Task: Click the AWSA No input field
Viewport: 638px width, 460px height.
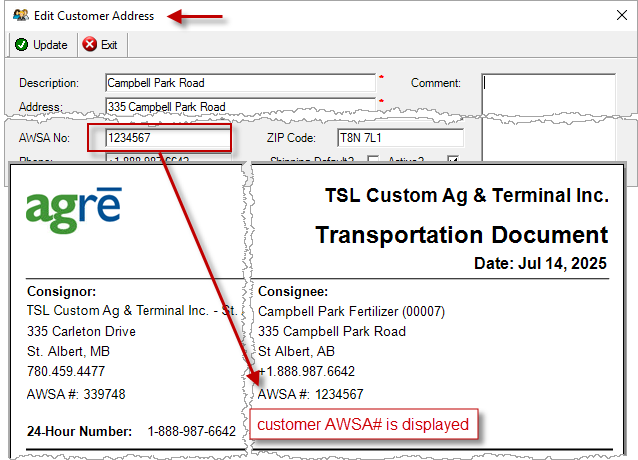Action: [168, 138]
